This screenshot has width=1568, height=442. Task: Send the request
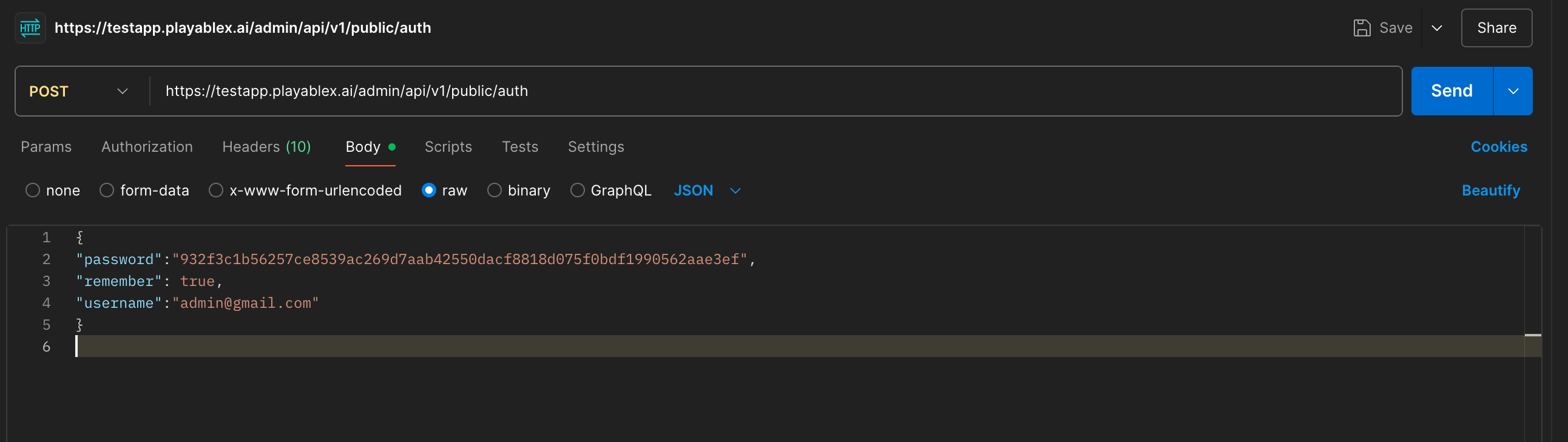1451,91
